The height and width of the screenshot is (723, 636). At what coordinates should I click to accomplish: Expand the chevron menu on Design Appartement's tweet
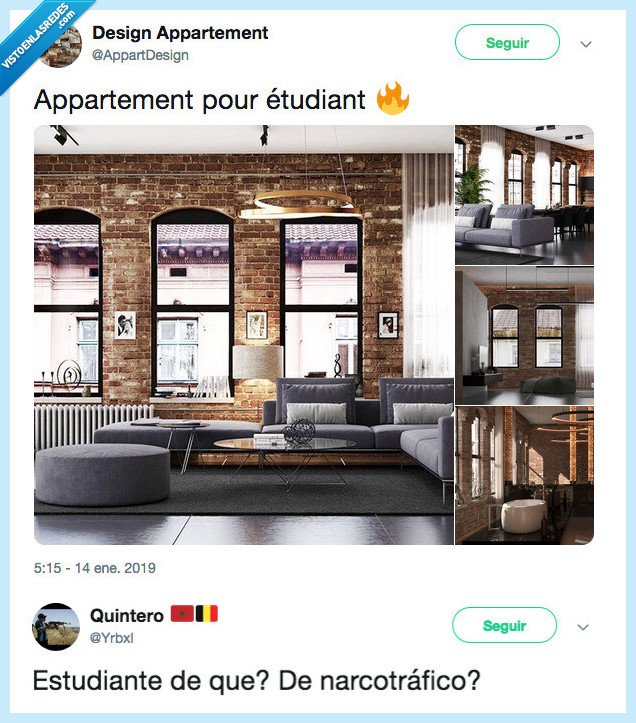(586, 44)
